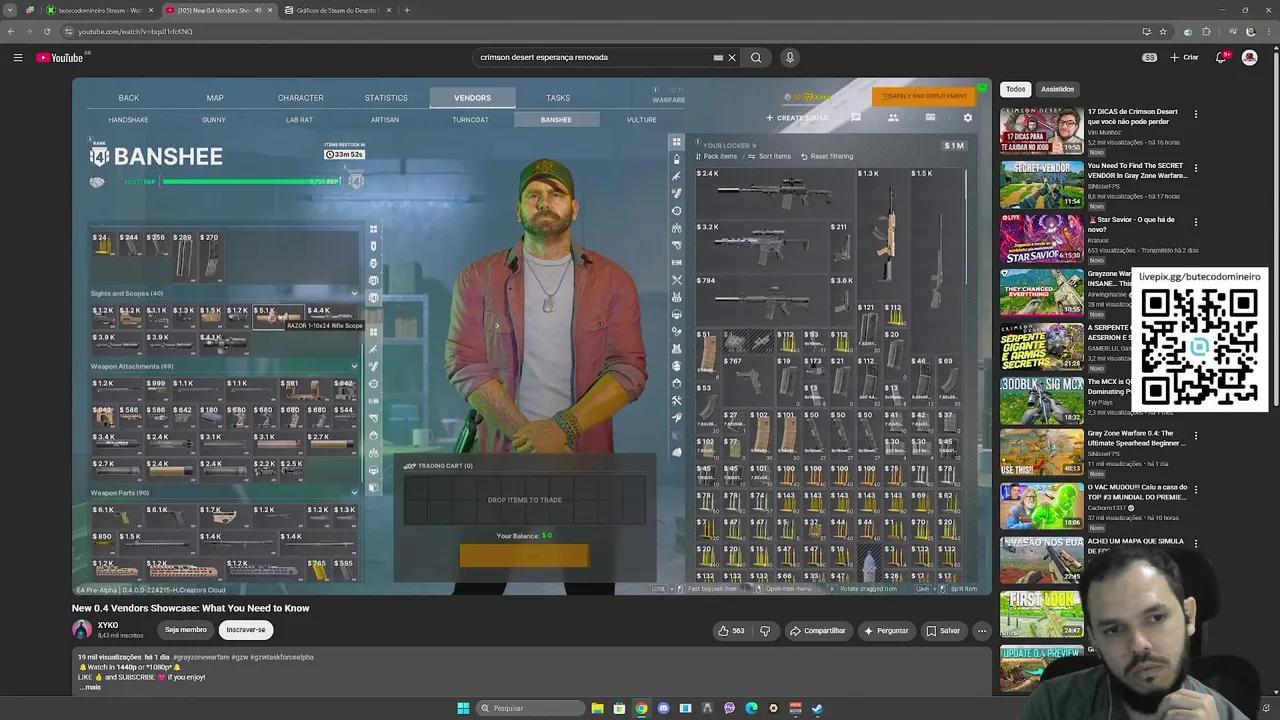Click the taskbar Pesquisar search box
Viewport: 1280px width, 720px height.
point(529,708)
